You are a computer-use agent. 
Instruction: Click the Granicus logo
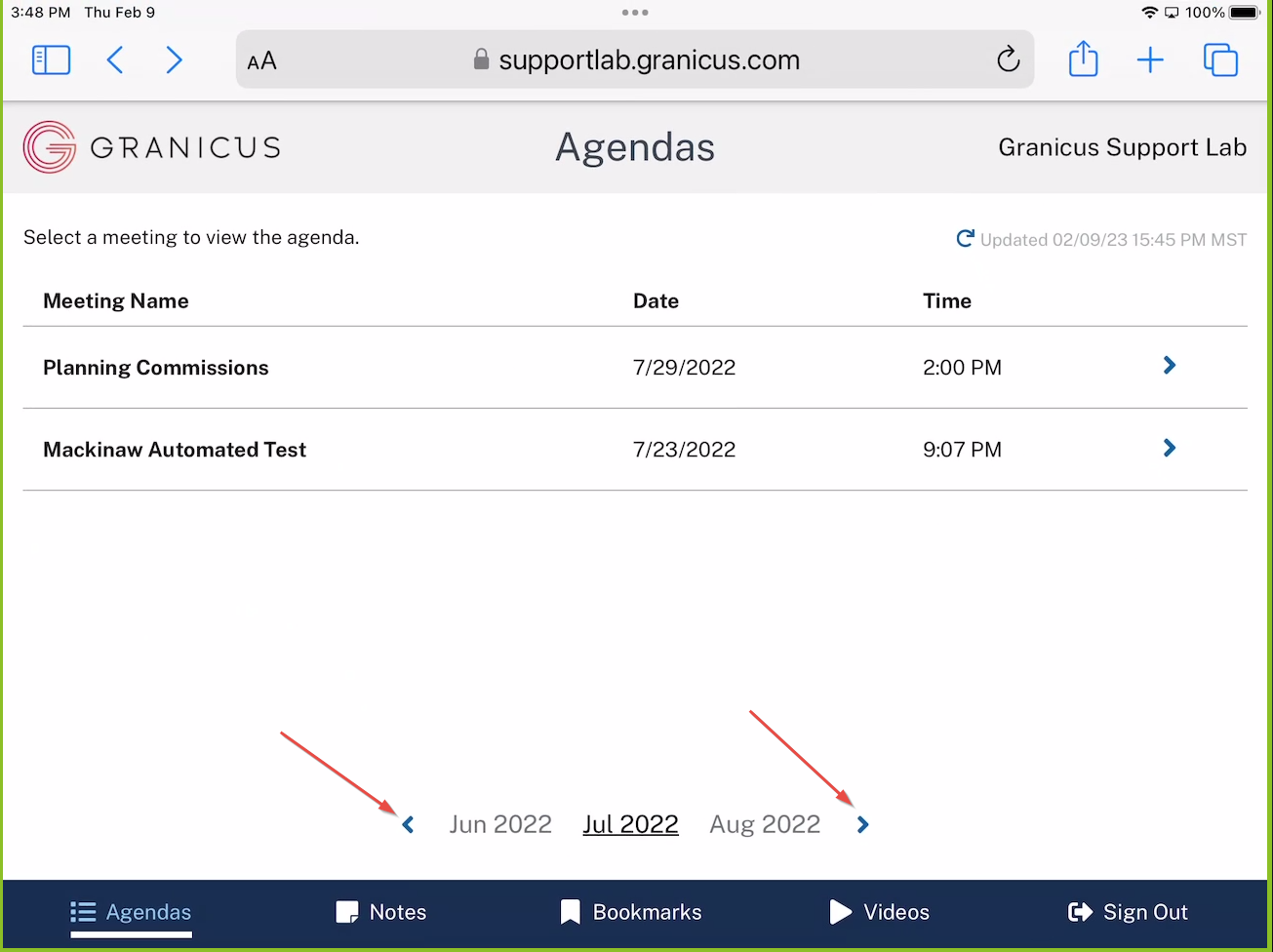(151, 147)
